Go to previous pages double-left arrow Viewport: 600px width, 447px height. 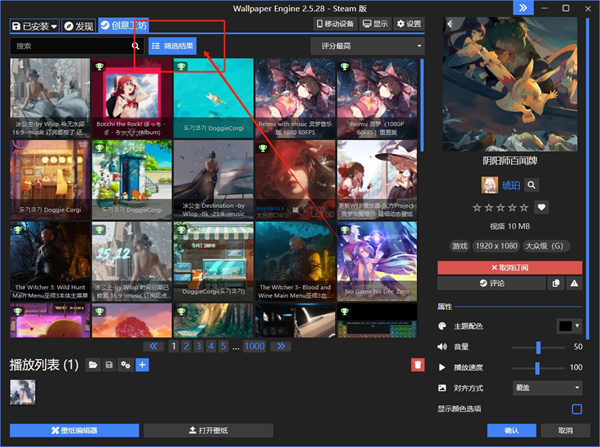point(153,346)
